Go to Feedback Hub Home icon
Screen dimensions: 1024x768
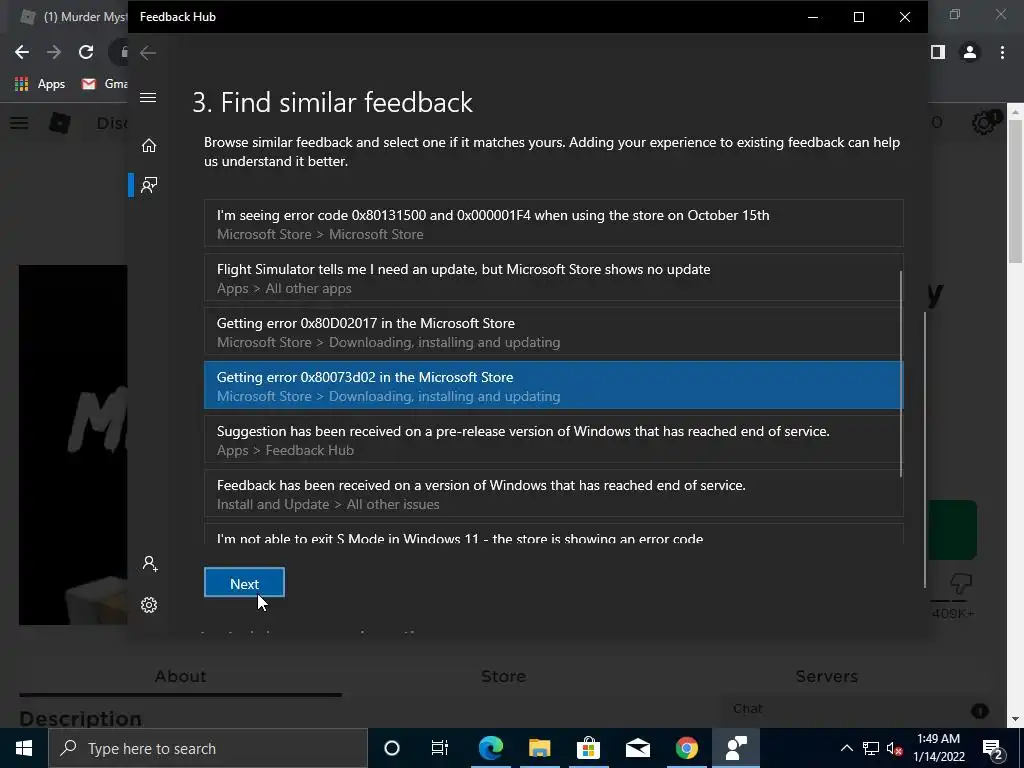[x=149, y=145]
